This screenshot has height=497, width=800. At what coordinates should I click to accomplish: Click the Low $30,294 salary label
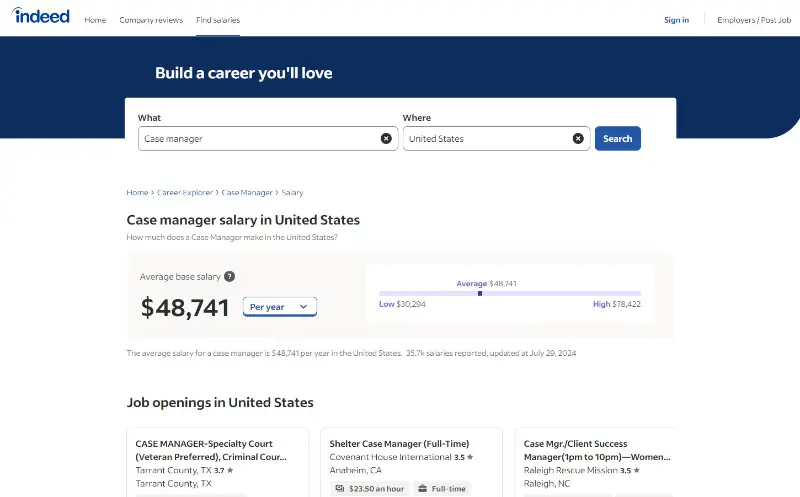(x=402, y=304)
